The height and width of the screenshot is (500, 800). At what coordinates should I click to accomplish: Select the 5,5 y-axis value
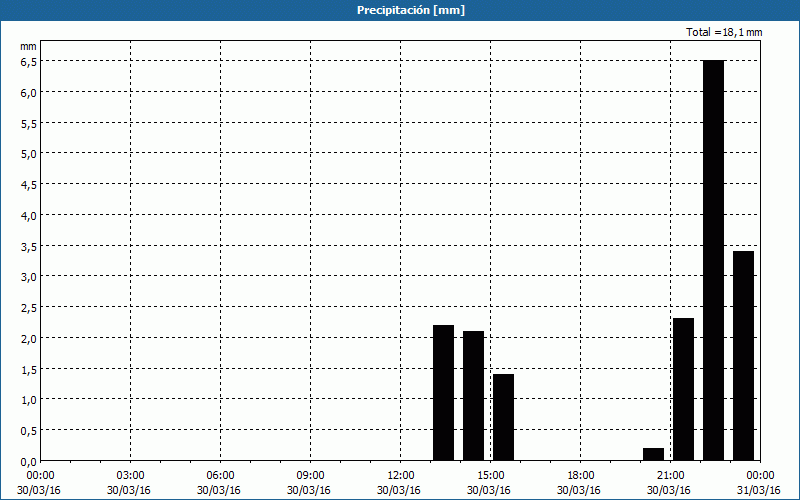[28, 123]
